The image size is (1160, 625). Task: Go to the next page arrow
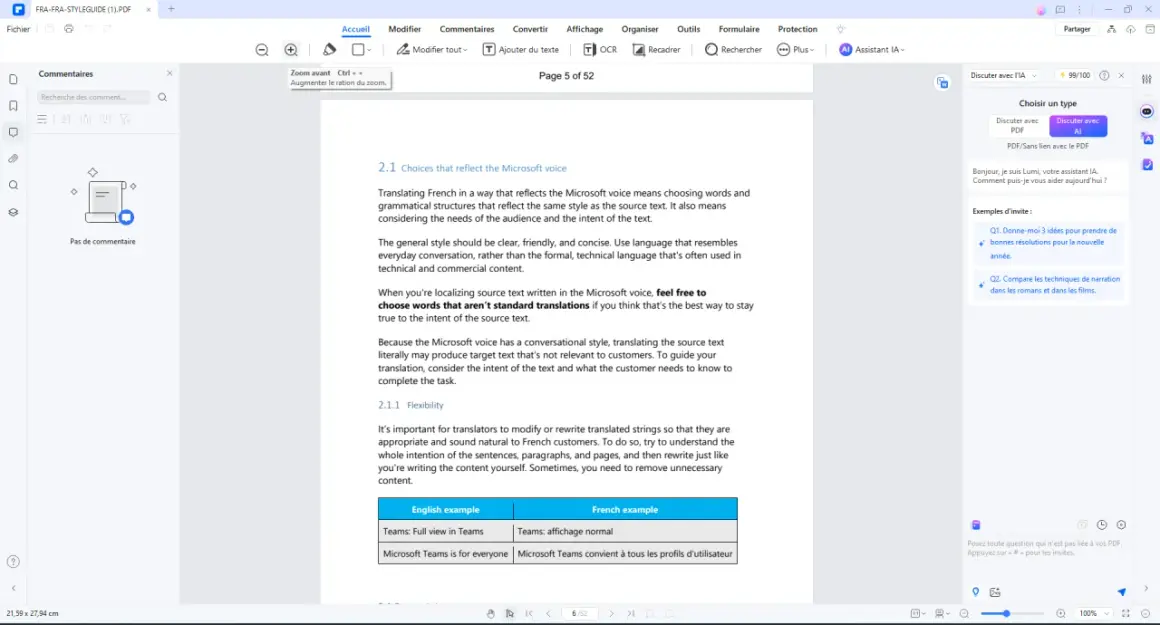(x=611, y=613)
